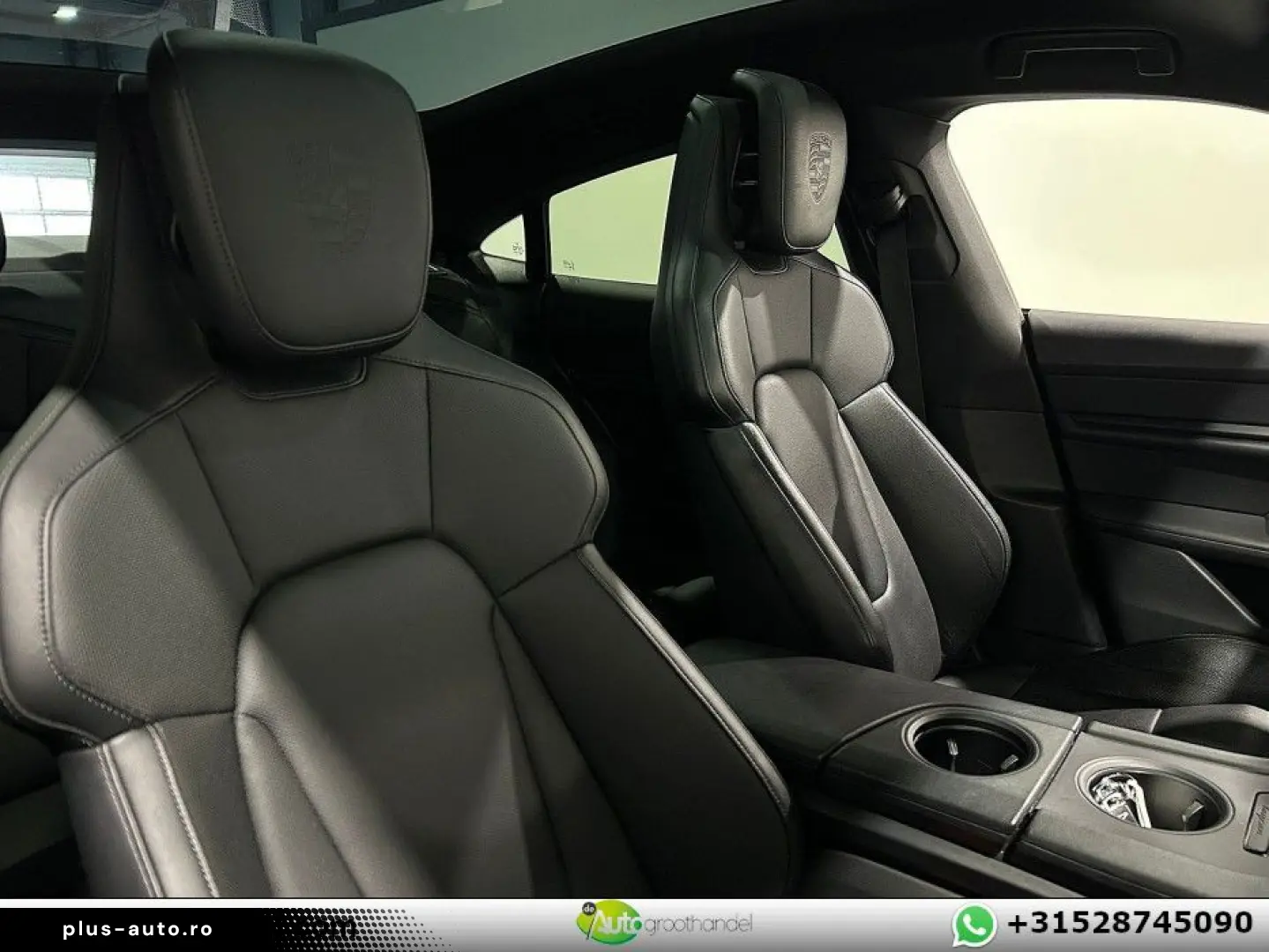This screenshot has height=952, width=1269.
Task: Open the plus-auto.ro website link
Action: click(x=138, y=929)
